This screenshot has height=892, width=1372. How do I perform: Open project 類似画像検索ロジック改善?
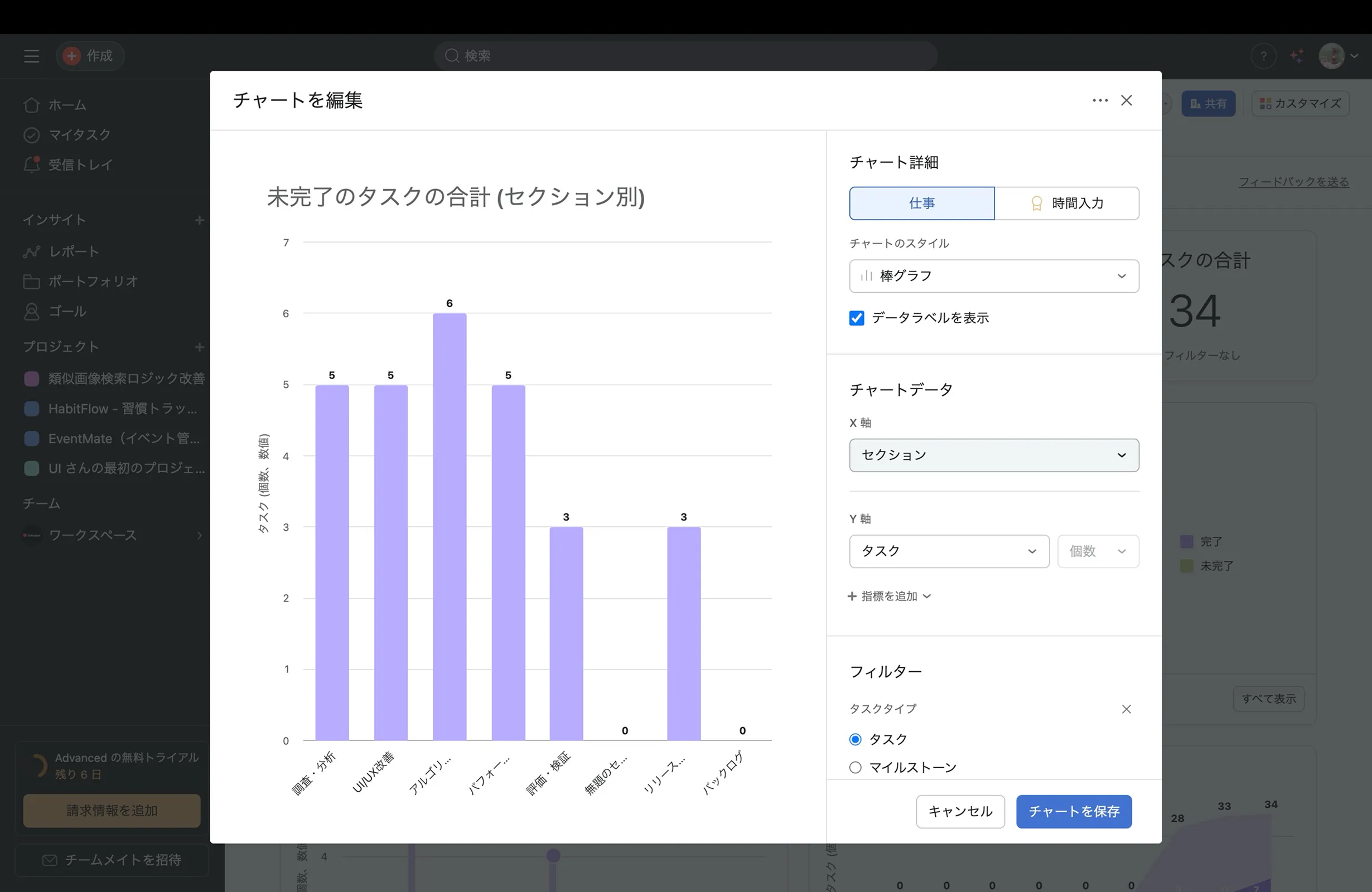point(126,379)
